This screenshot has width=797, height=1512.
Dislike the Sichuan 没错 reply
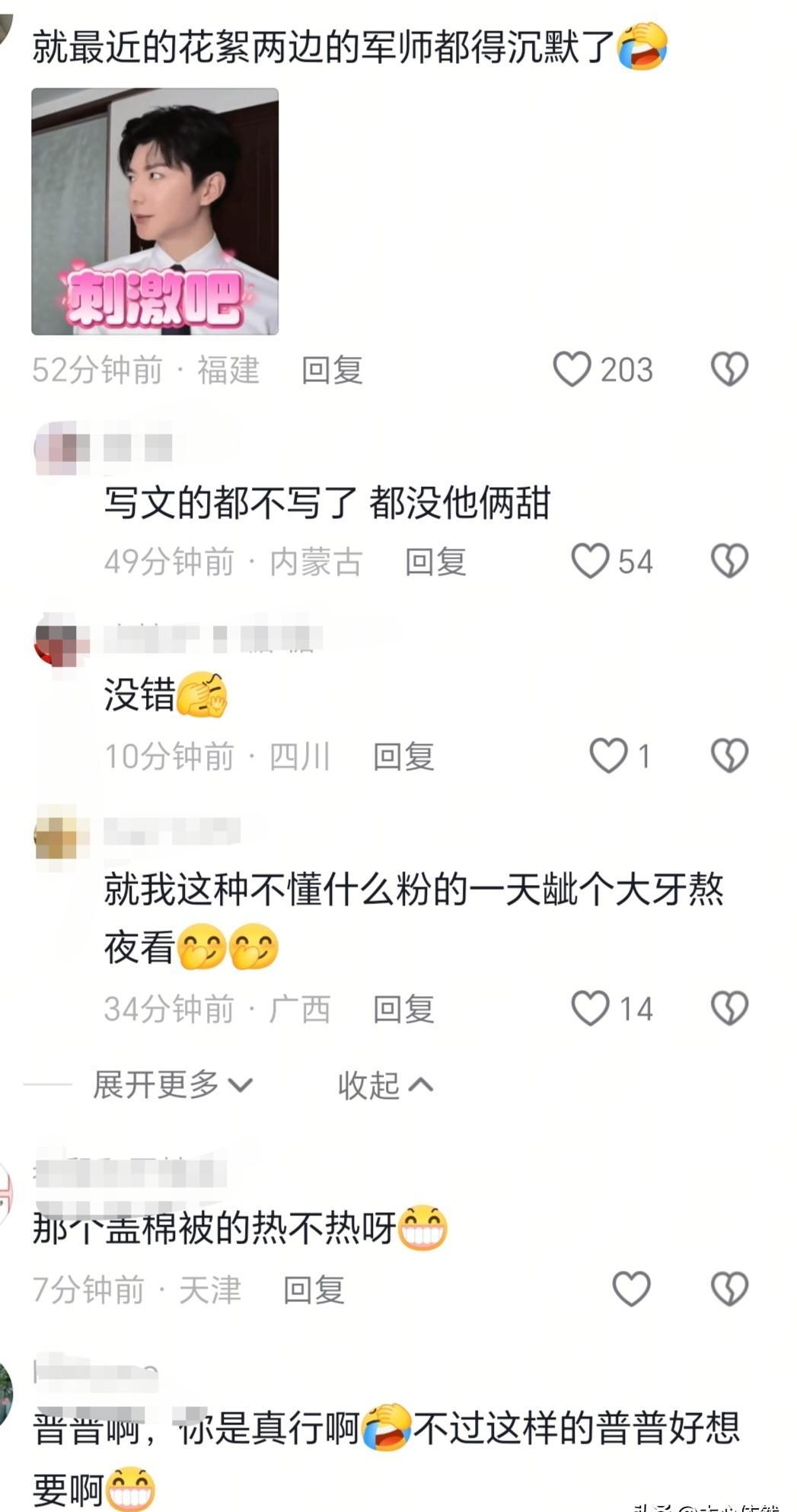[729, 756]
